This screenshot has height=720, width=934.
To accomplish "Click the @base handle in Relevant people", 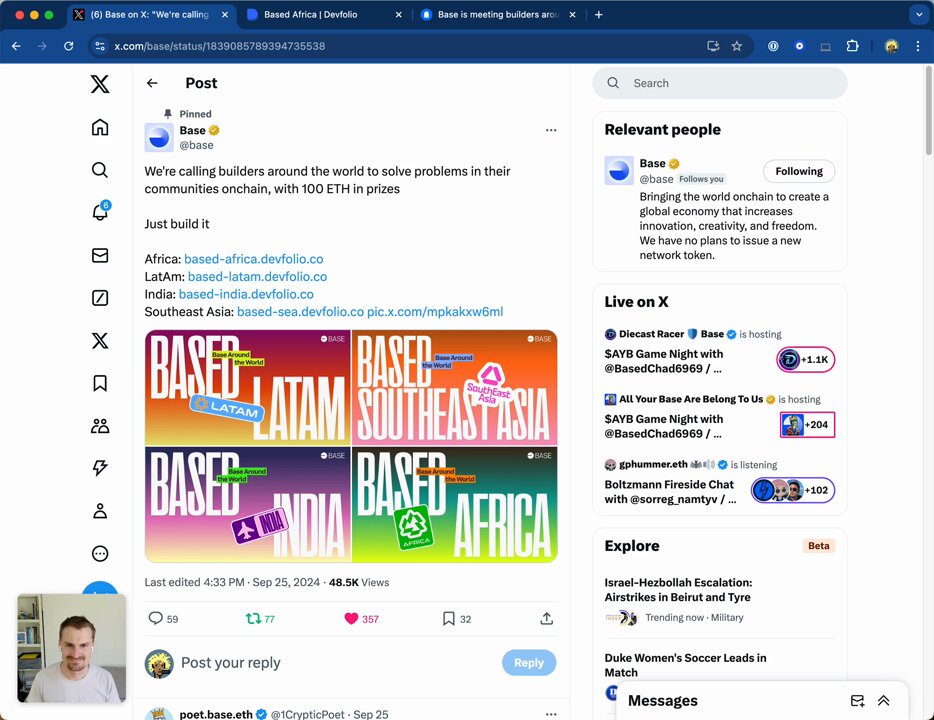I will pyautogui.click(x=656, y=179).
